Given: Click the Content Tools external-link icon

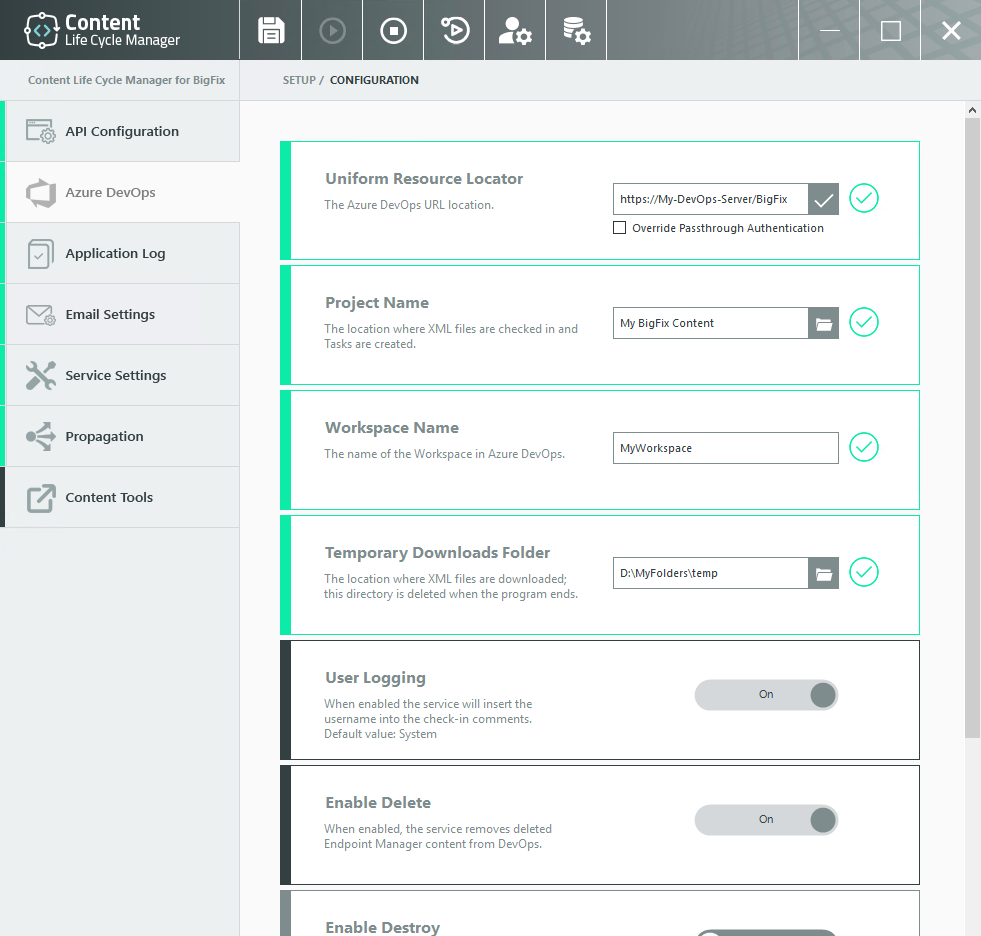Looking at the screenshot, I should point(41,498).
